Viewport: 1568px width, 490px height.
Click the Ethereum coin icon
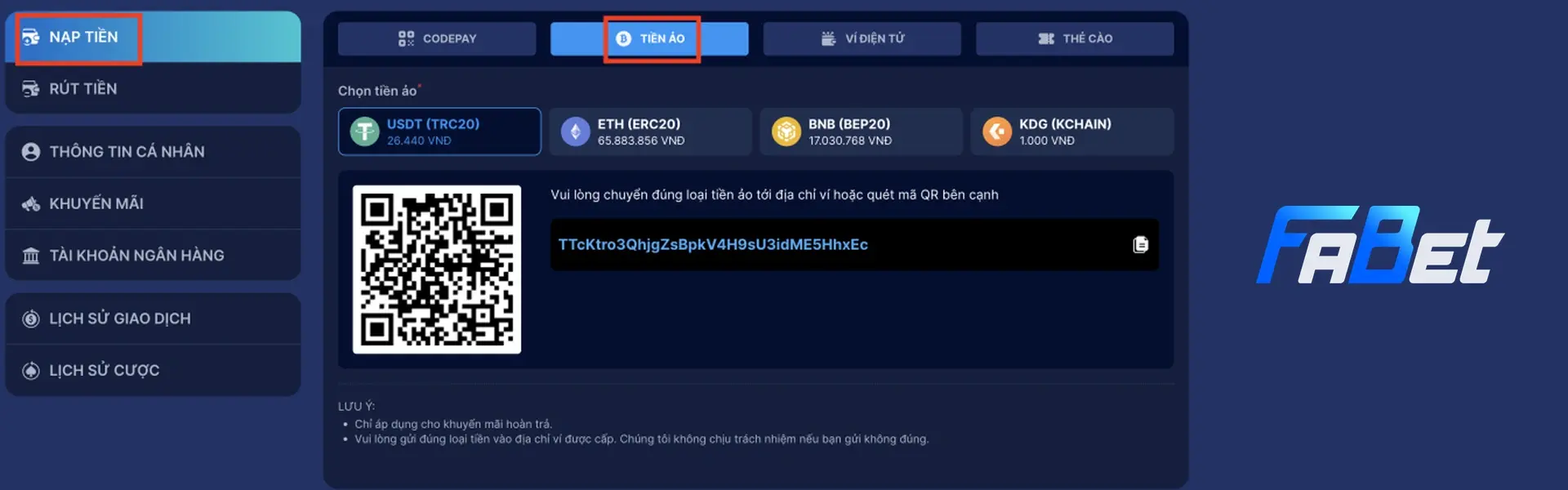pyautogui.click(x=575, y=131)
